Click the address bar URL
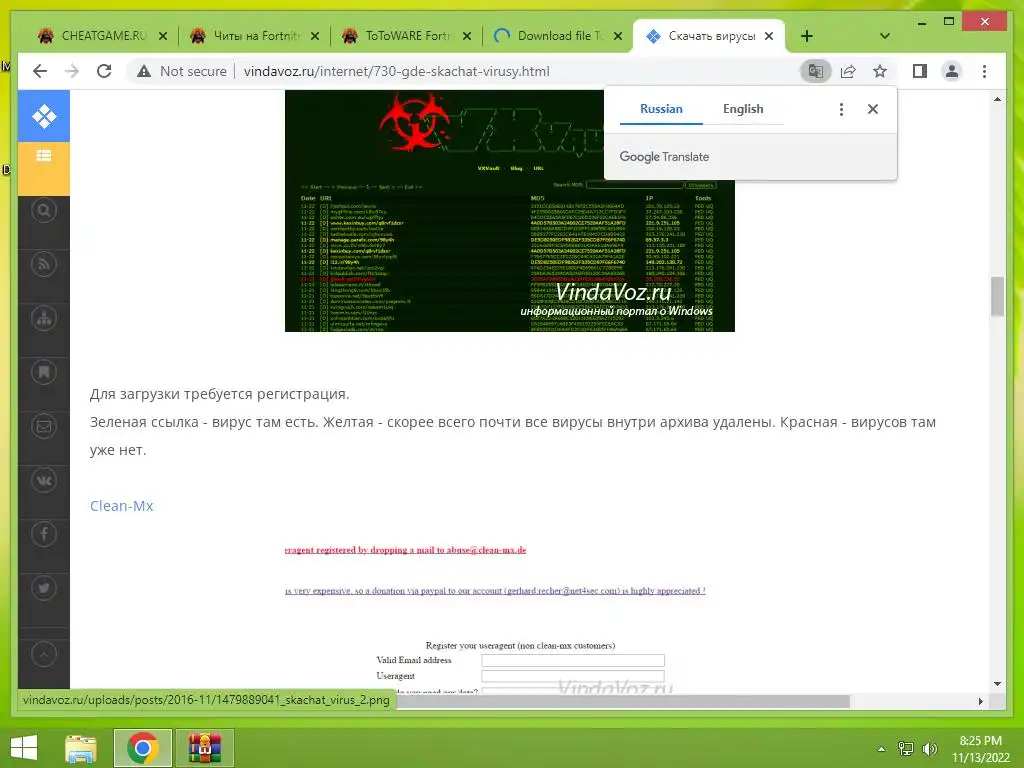The height and width of the screenshot is (768, 1024). coord(396,71)
